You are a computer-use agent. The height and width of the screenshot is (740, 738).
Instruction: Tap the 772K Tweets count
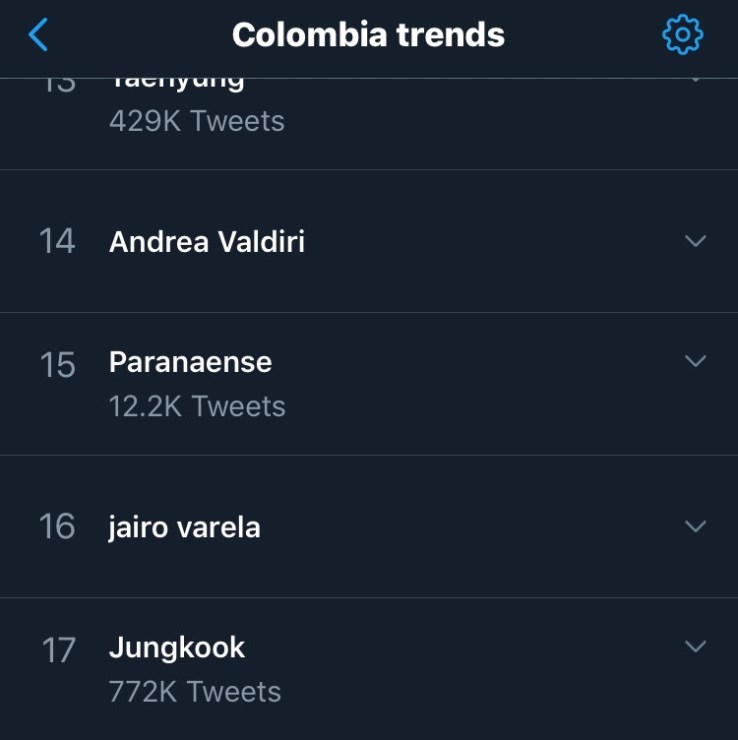point(195,691)
